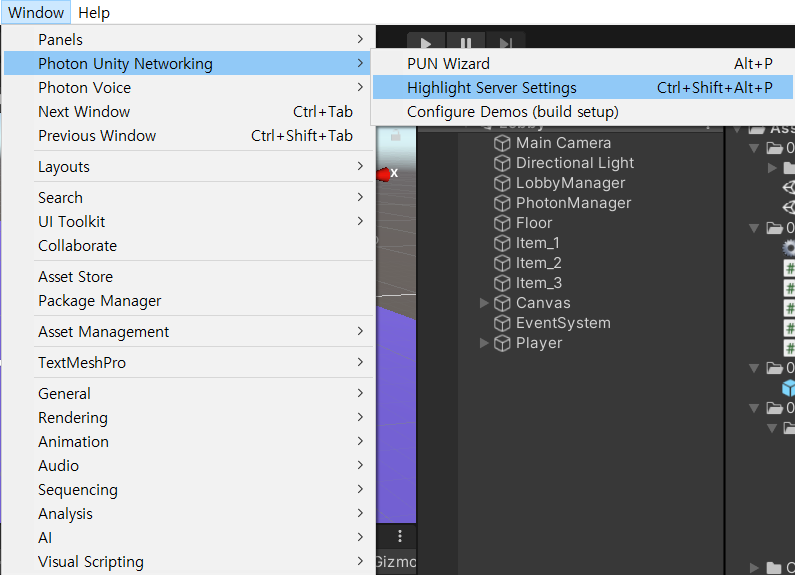Click the Pause button in toolbar

click(465, 42)
